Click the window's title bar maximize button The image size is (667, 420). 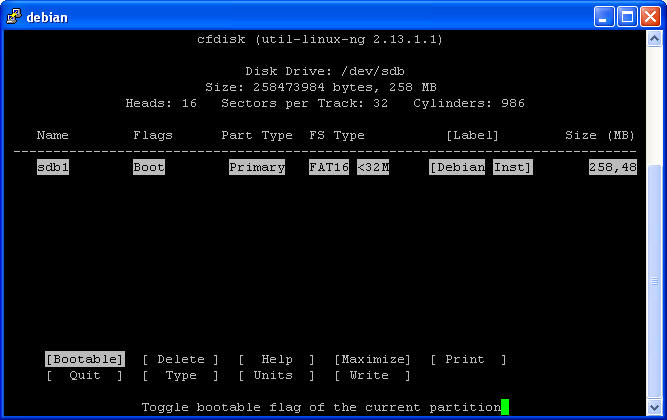(627, 16)
